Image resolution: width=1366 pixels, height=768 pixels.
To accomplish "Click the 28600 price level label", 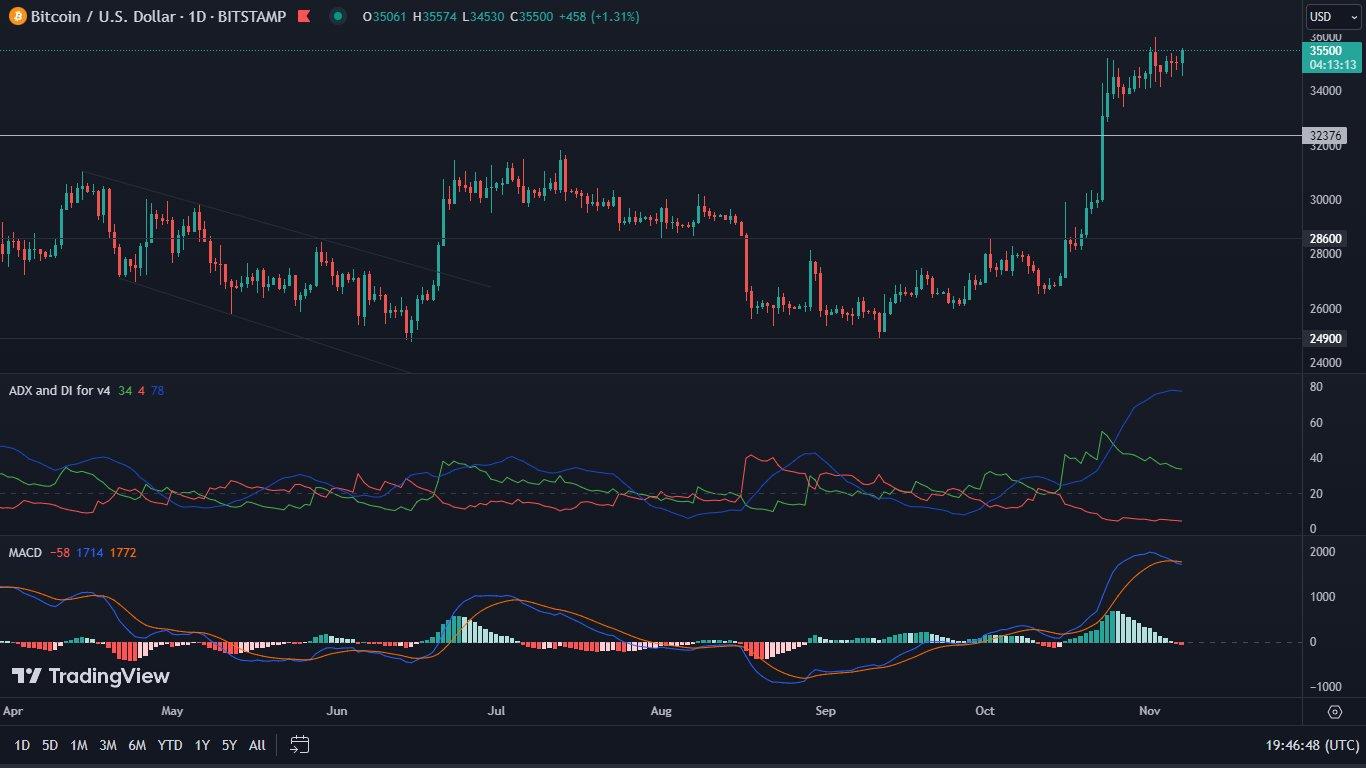I will pyautogui.click(x=1325, y=239).
